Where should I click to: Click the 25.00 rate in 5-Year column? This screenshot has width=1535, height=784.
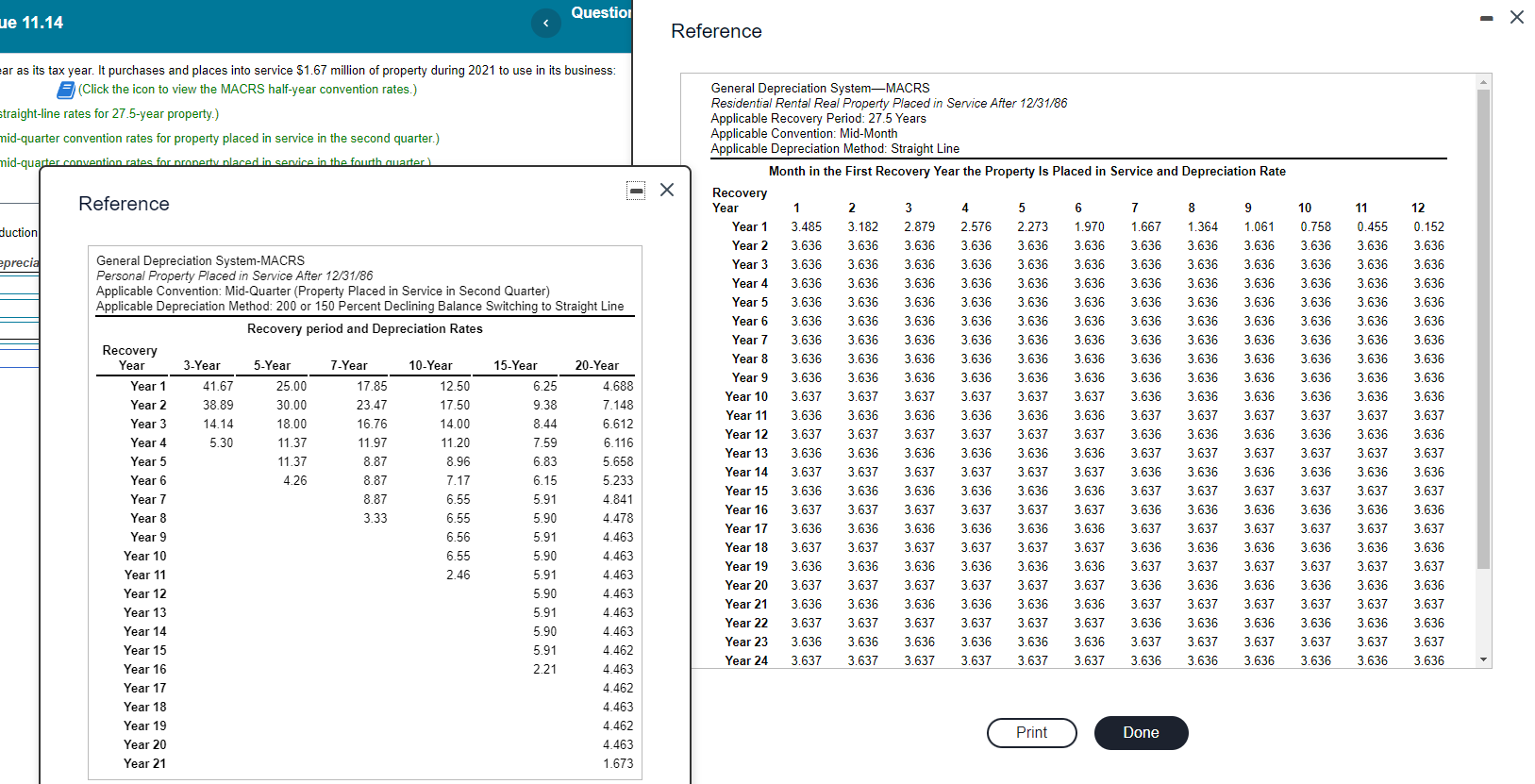tap(292, 387)
